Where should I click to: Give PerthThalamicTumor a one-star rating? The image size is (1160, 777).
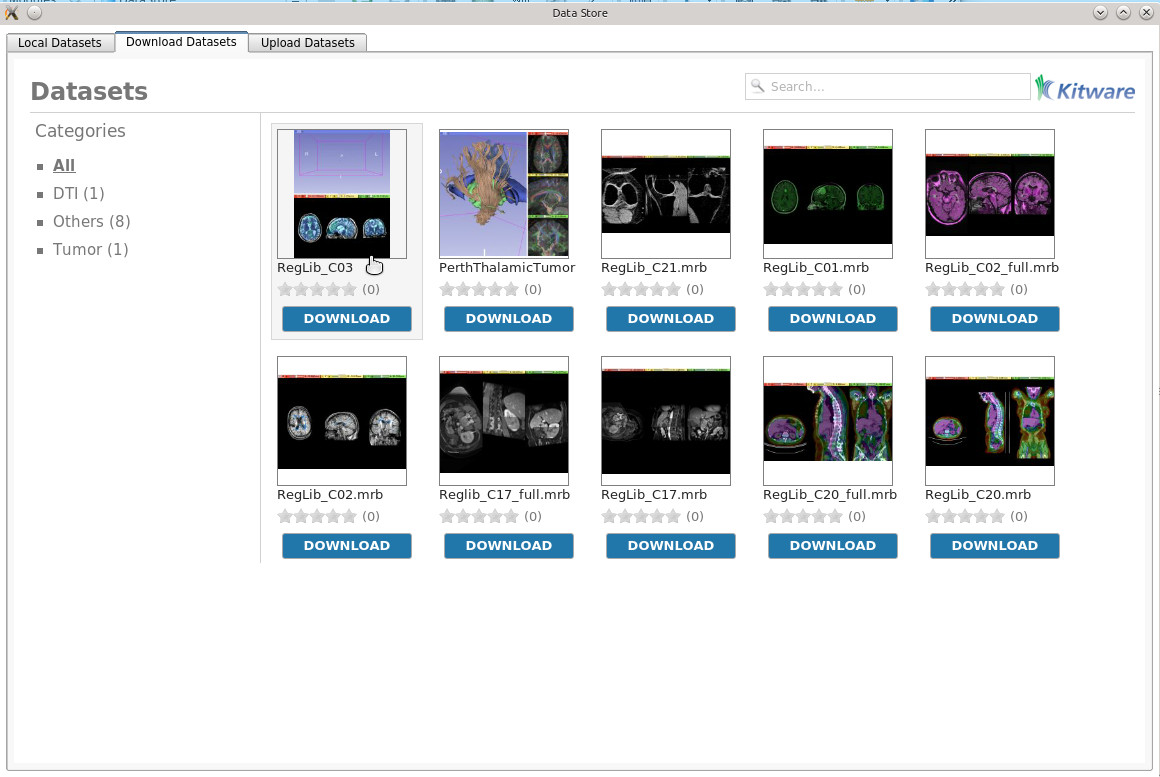tap(447, 289)
